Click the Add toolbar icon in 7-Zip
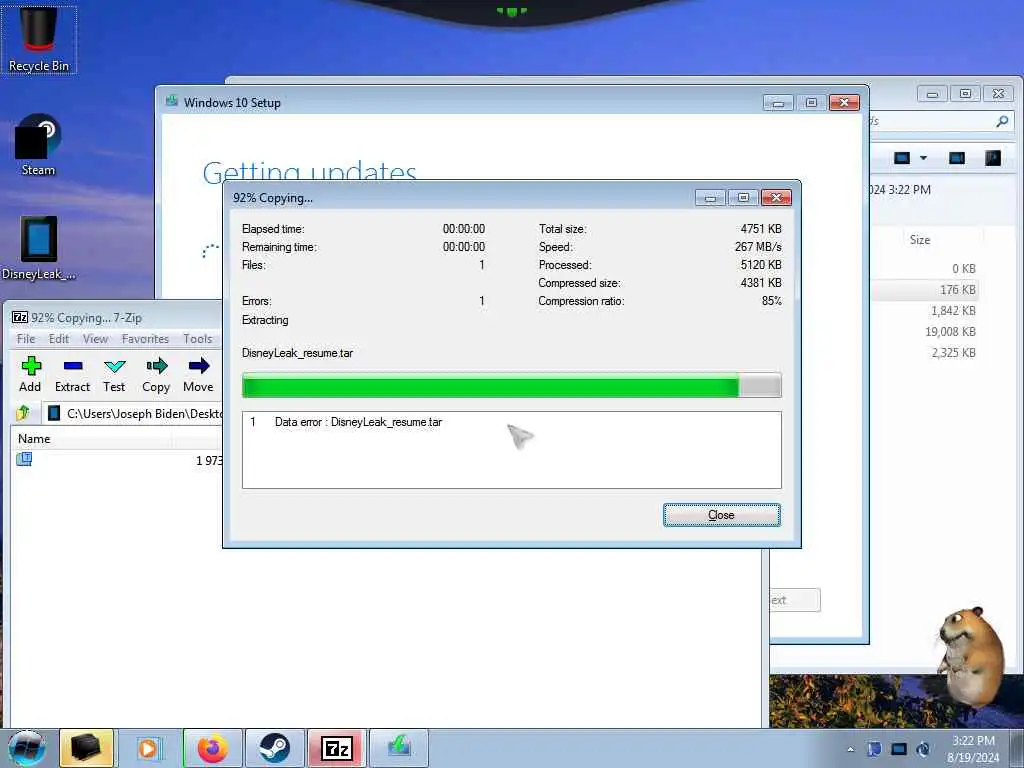1024x768 pixels. pos(30,374)
